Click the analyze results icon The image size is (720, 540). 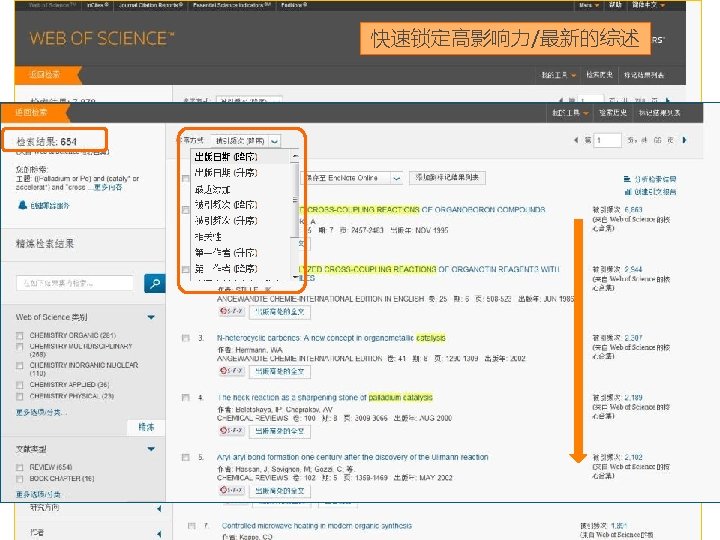[x=627, y=179]
